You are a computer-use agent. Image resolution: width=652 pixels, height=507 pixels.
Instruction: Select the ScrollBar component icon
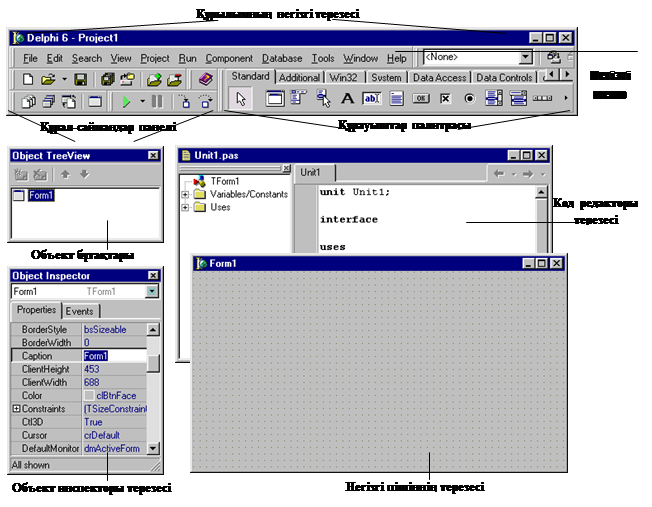tap(543, 99)
